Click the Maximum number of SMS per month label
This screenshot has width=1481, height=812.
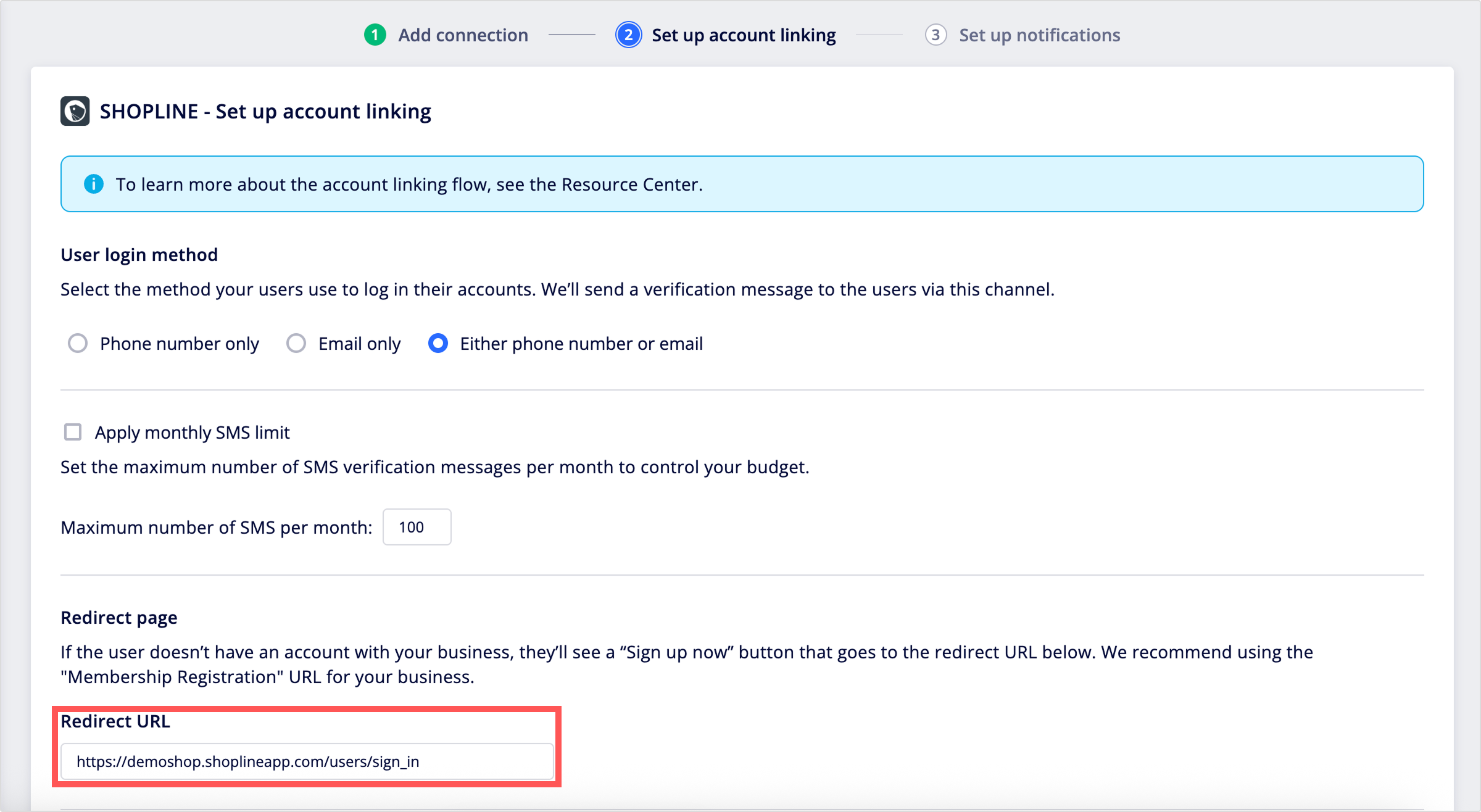tap(217, 528)
